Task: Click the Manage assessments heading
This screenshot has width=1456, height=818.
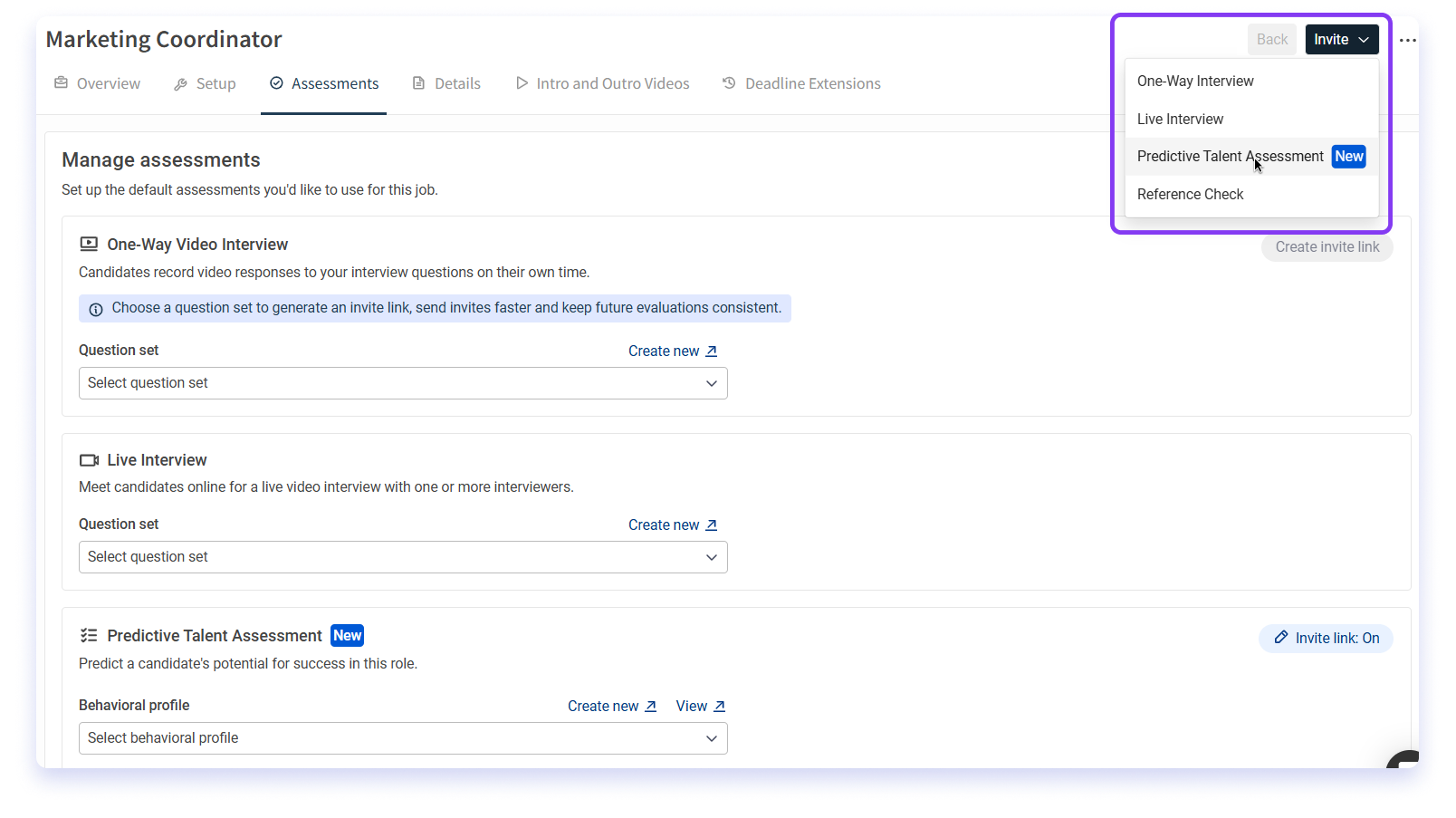Action: coord(161,160)
